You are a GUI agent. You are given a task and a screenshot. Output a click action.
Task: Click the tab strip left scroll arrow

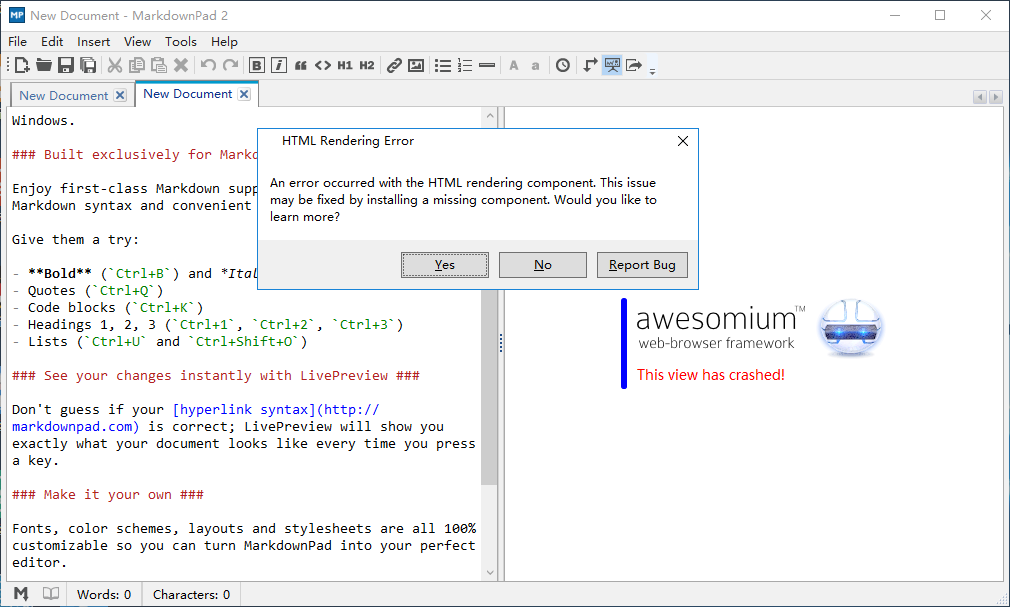coord(980,97)
